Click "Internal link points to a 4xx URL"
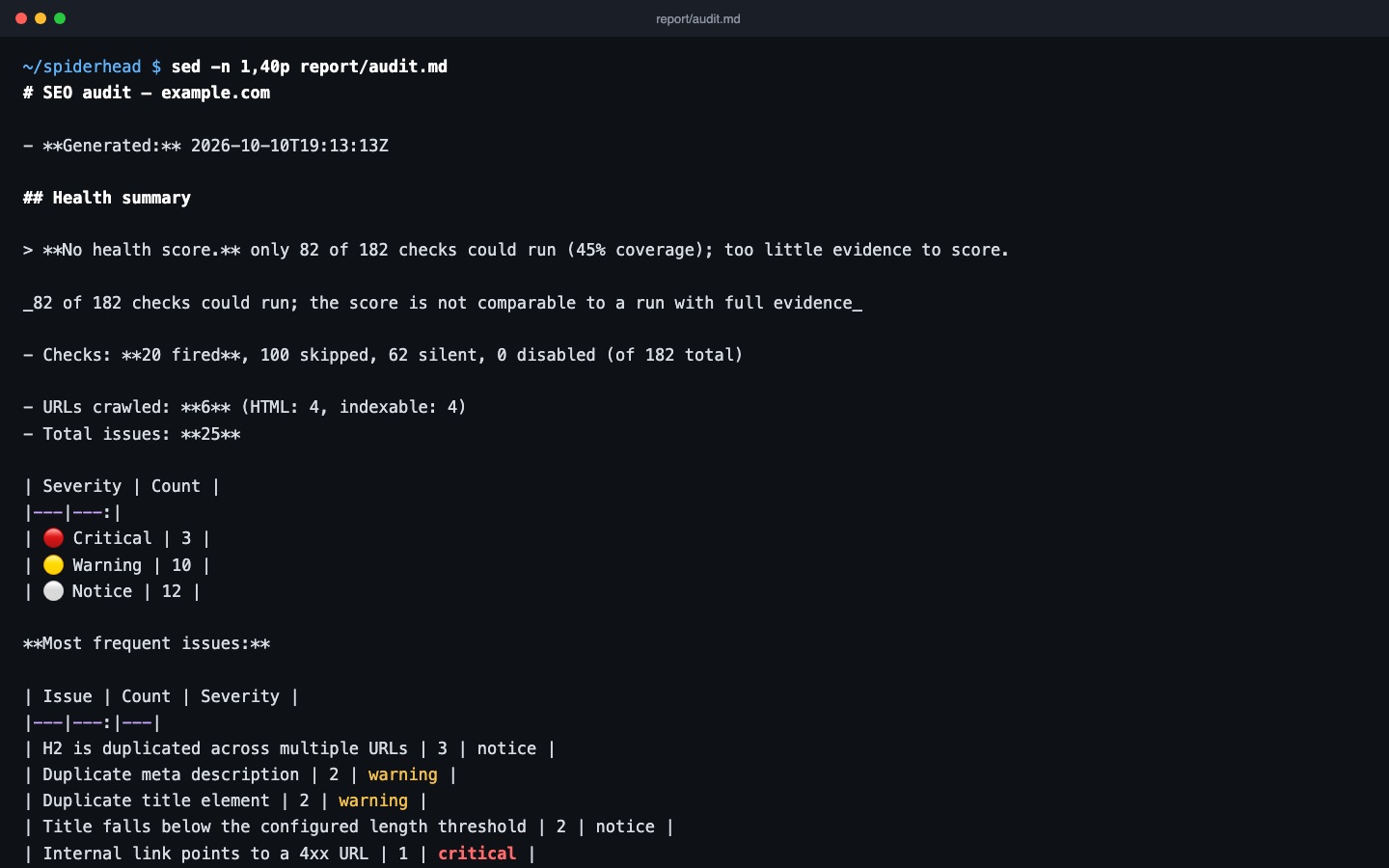The height and width of the screenshot is (868, 1389). tap(205, 854)
